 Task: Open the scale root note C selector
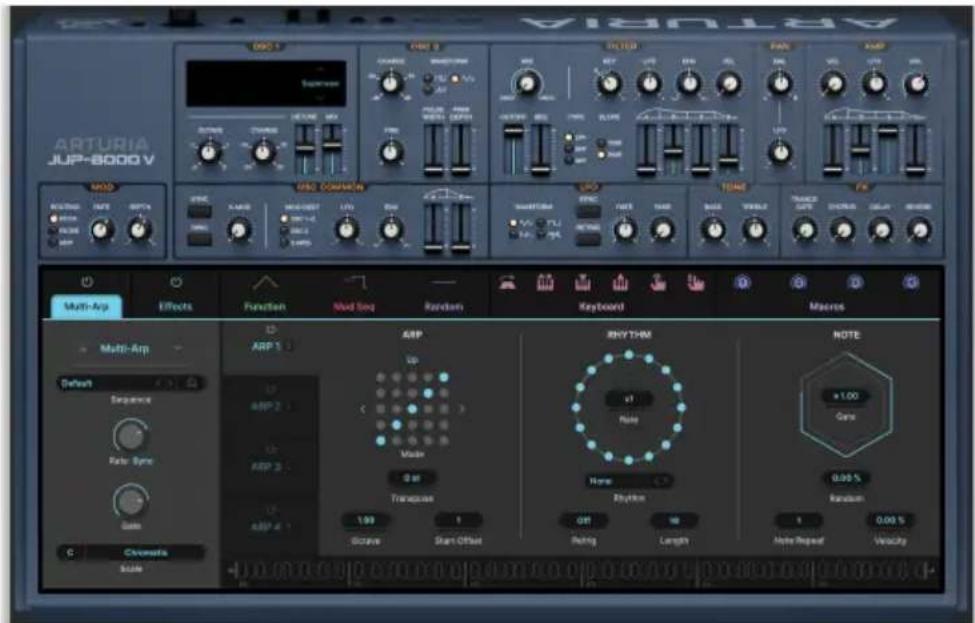click(70, 552)
